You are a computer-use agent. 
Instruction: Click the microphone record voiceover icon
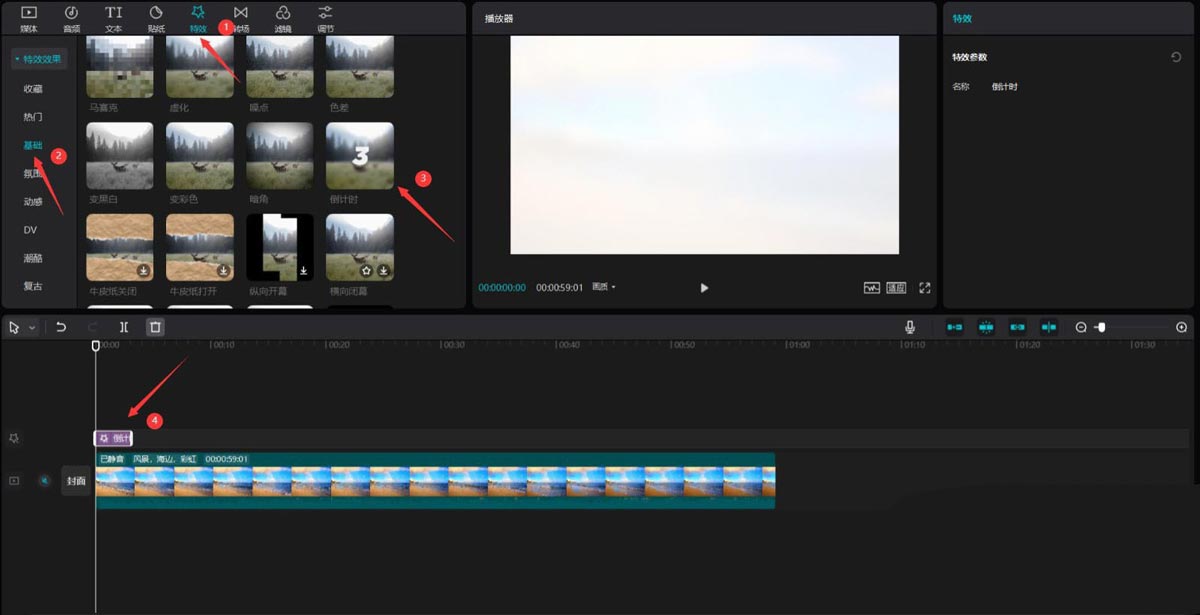(910, 327)
